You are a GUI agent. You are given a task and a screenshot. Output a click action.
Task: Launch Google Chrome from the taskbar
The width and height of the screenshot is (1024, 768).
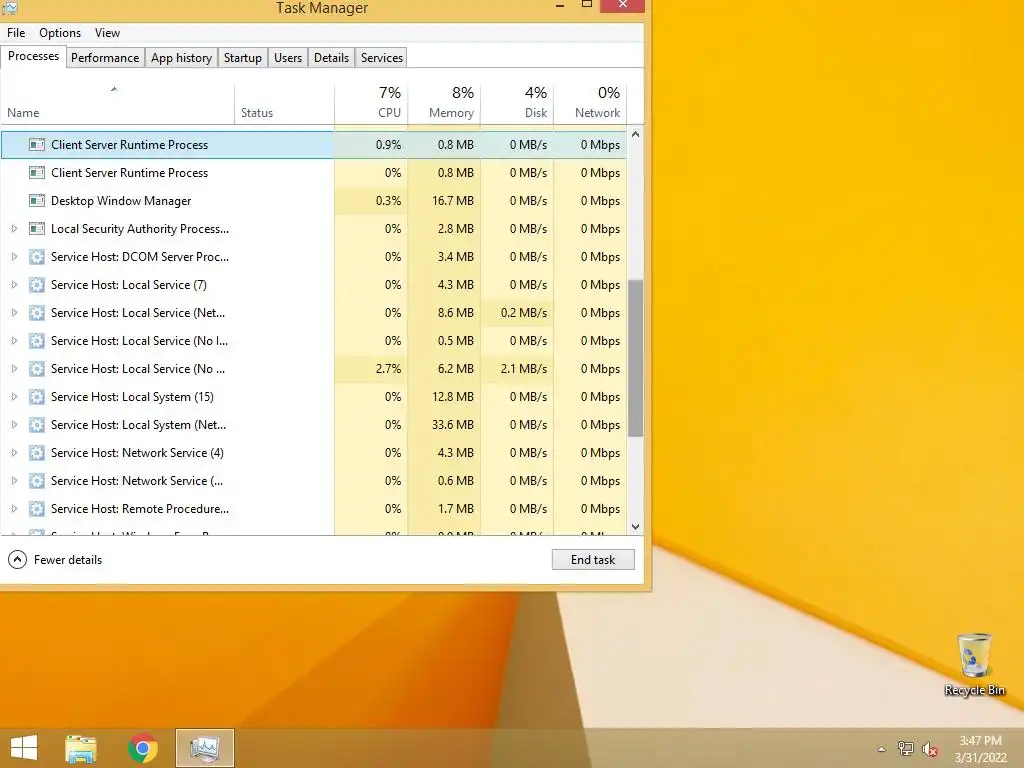(x=142, y=748)
